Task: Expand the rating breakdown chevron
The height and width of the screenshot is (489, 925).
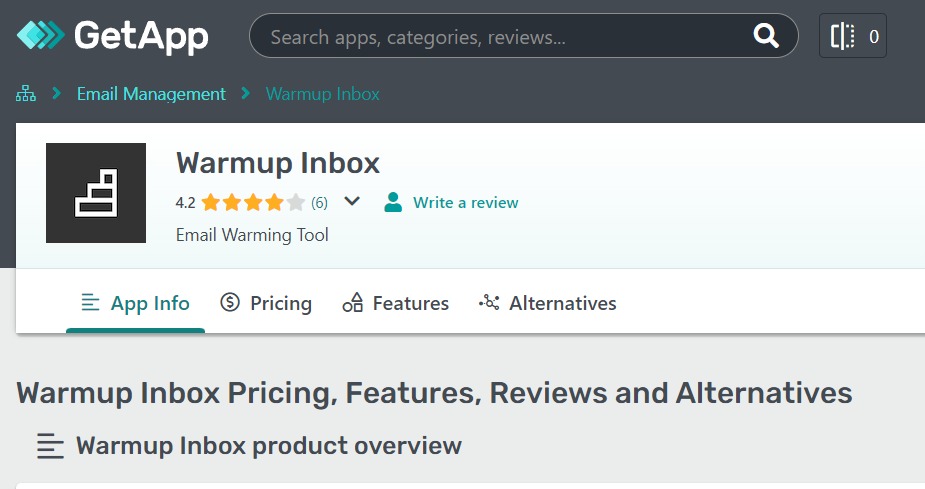Action: tap(352, 201)
